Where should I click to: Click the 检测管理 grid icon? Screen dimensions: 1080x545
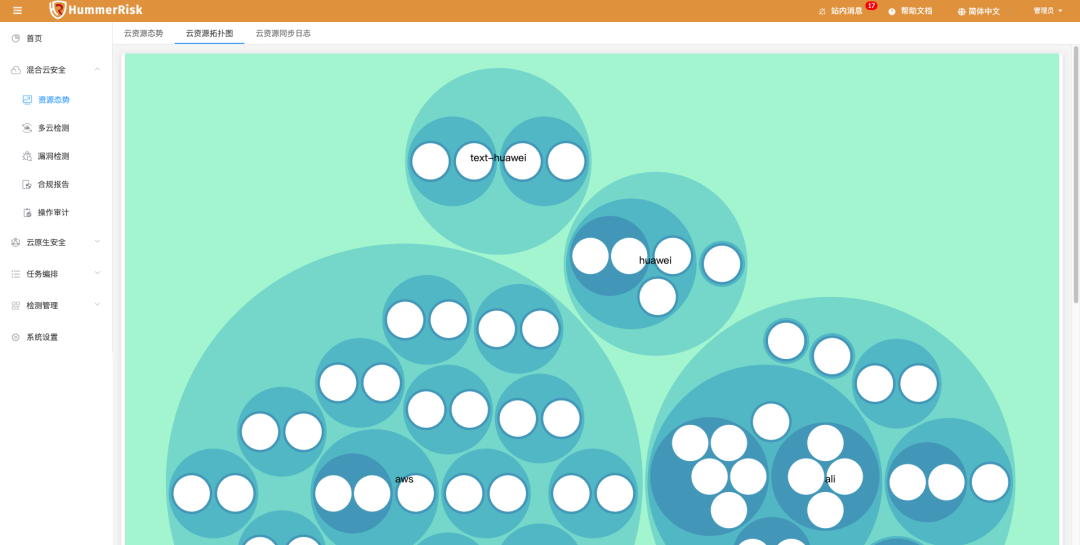pyautogui.click(x=16, y=305)
